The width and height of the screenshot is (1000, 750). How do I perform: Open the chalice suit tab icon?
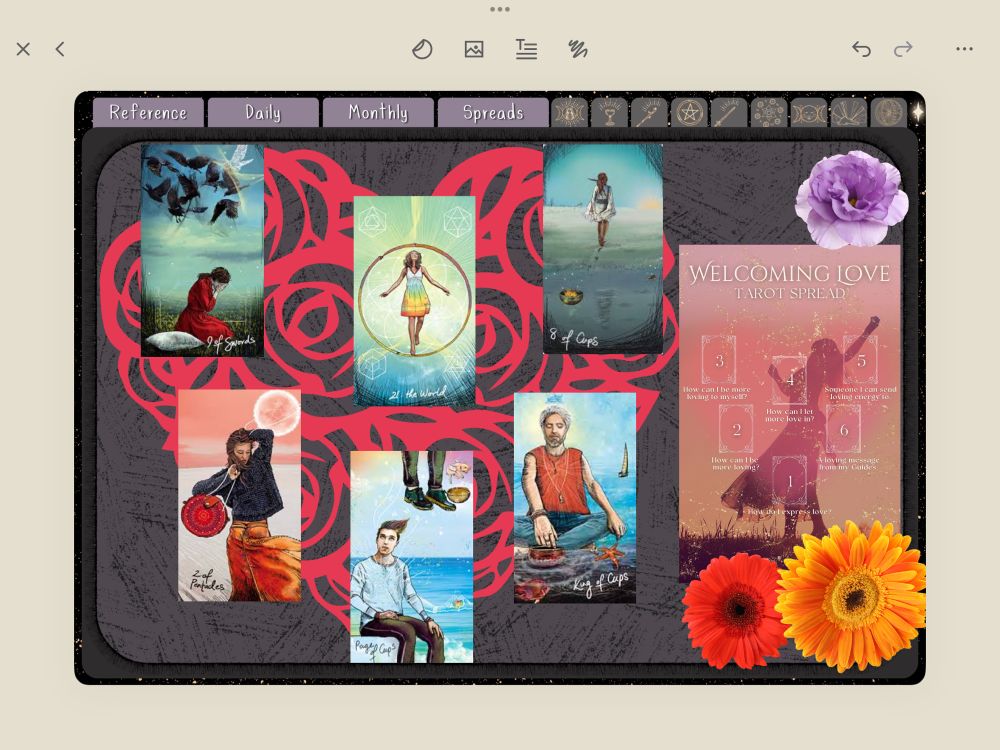tap(608, 112)
